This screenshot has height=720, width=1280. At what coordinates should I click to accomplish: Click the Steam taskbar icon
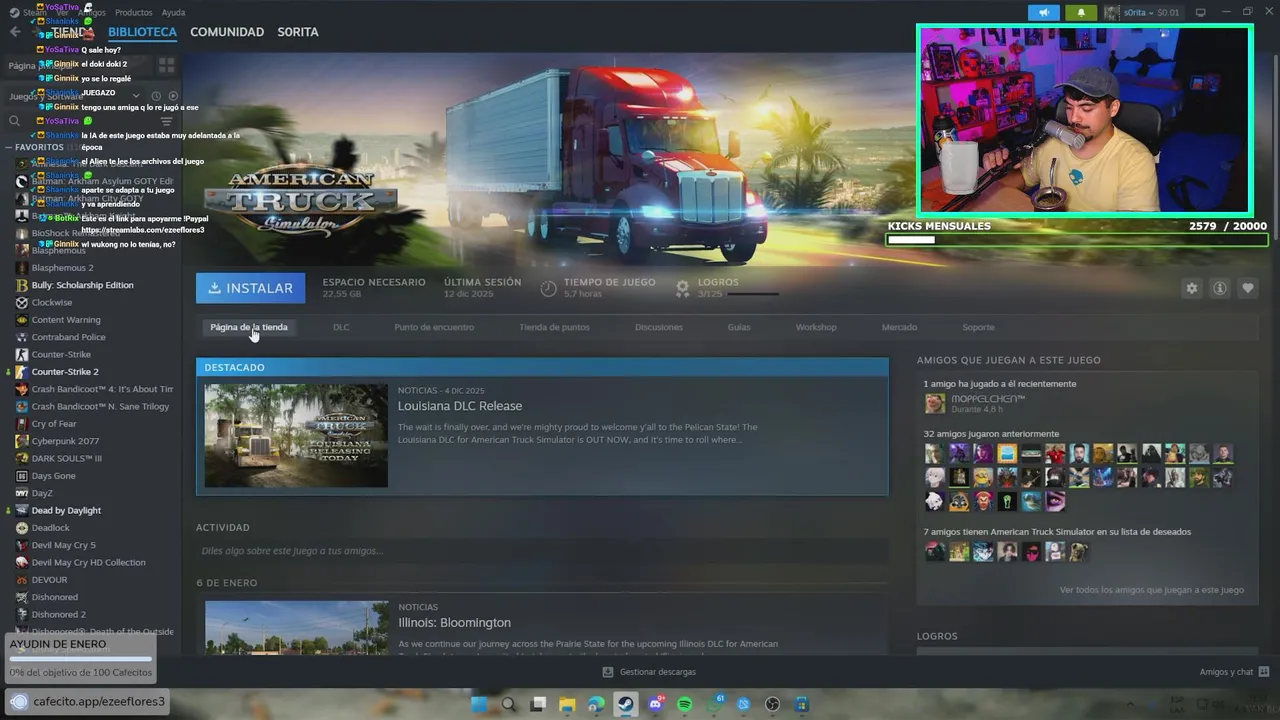pyautogui.click(x=626, y=704)
